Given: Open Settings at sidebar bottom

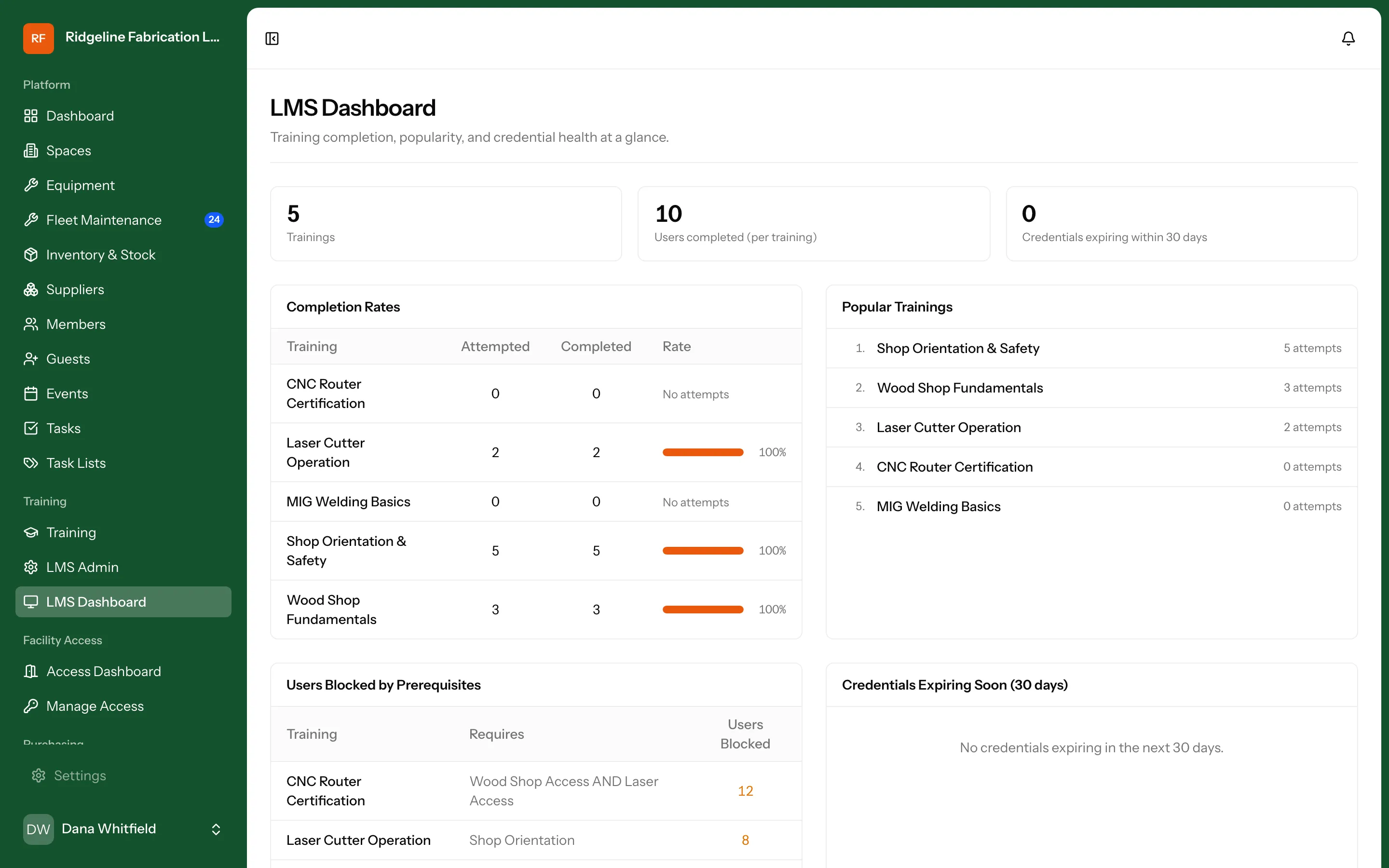Looking at the screenshot, I should tap(123, 775).
